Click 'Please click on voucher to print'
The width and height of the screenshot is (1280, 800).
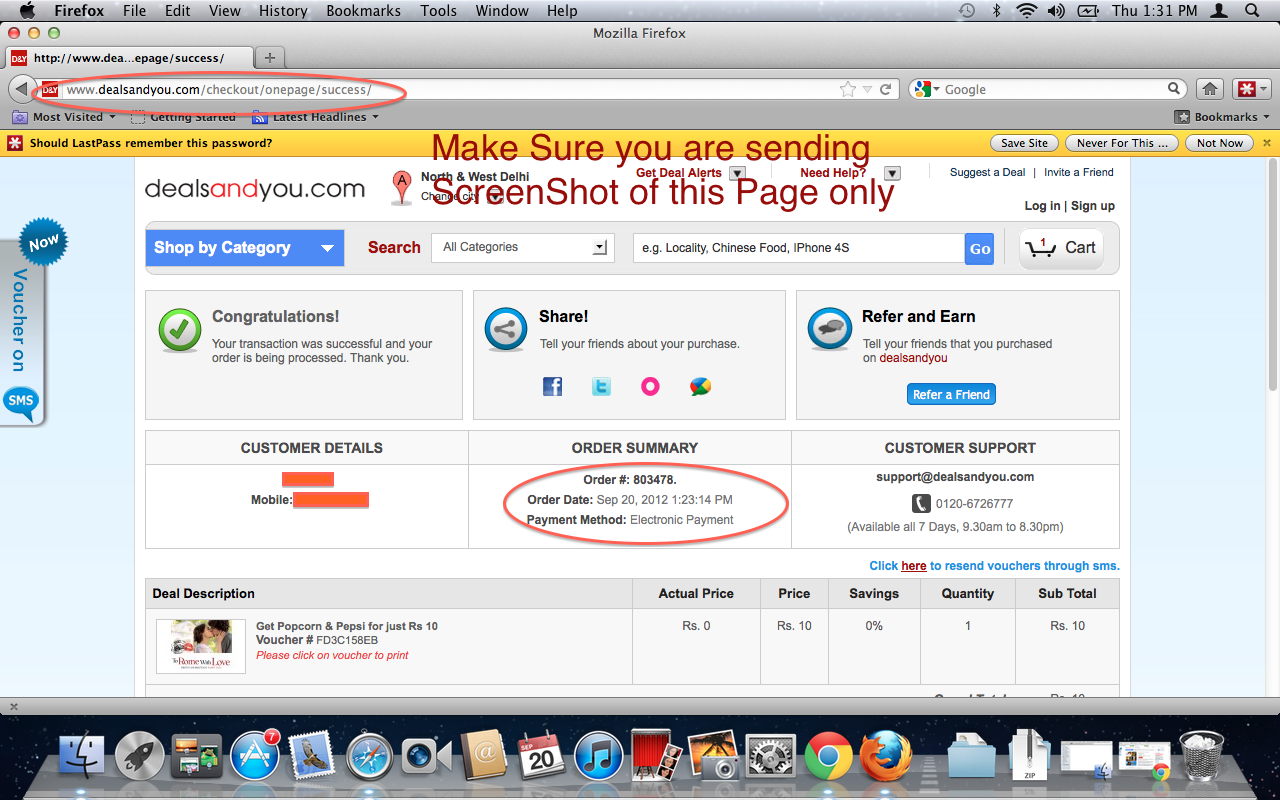click(332, 655)
